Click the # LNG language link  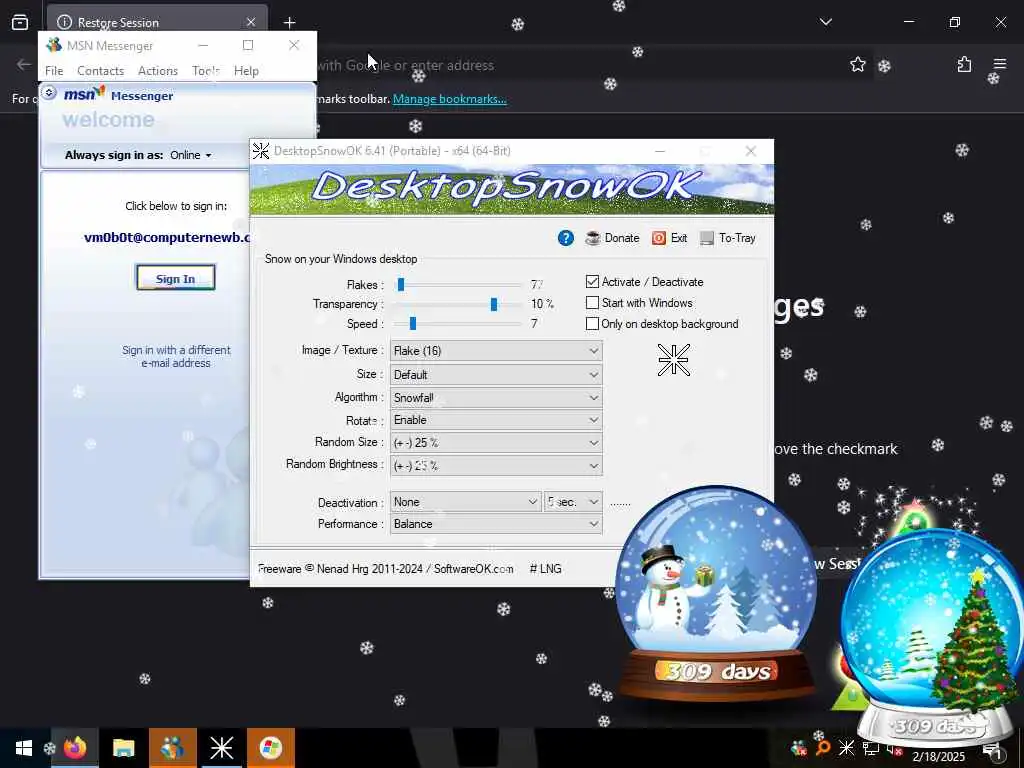point(545,569)
